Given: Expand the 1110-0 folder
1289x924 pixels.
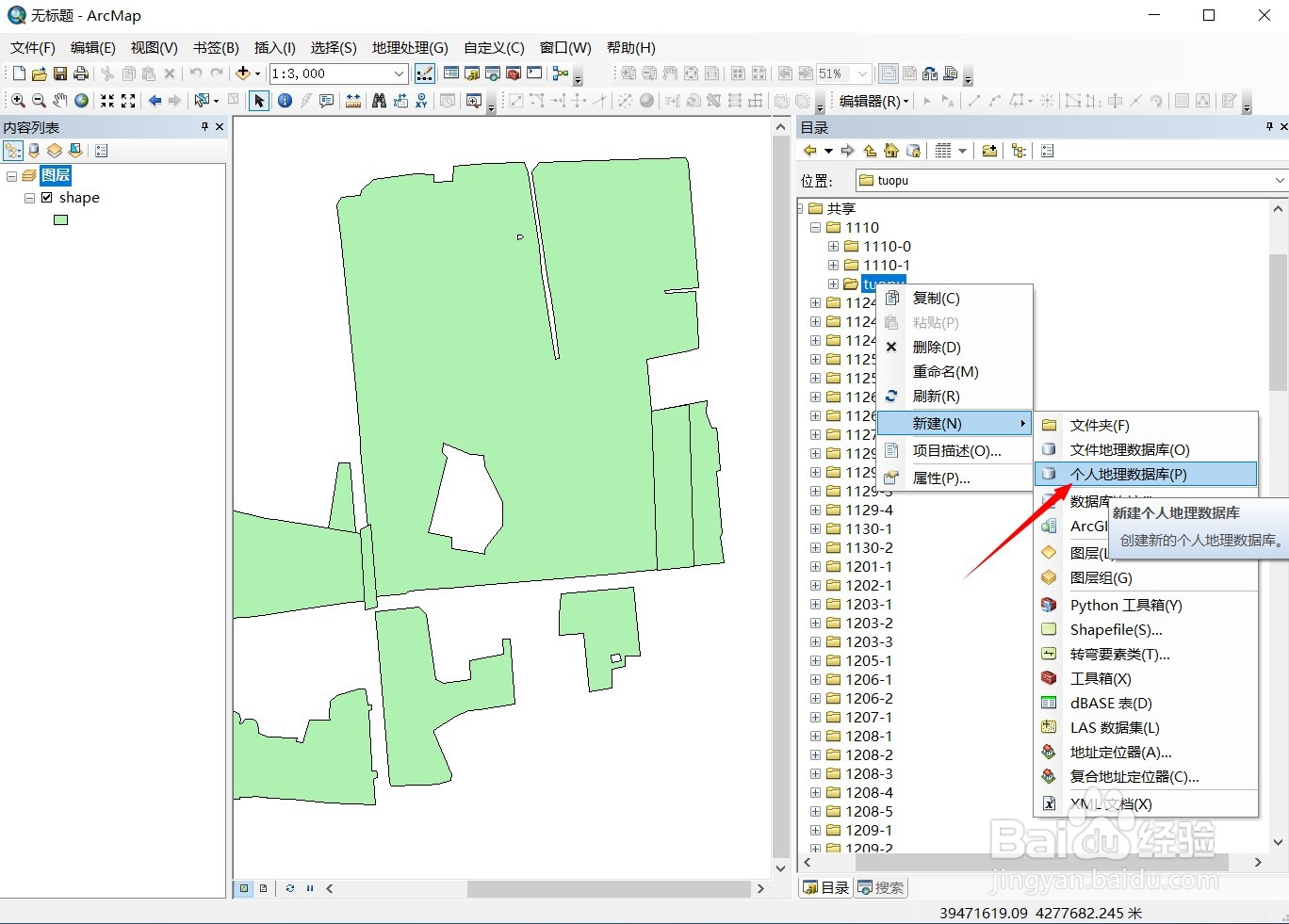Looking at the screenshot, I should click(833, 246).
